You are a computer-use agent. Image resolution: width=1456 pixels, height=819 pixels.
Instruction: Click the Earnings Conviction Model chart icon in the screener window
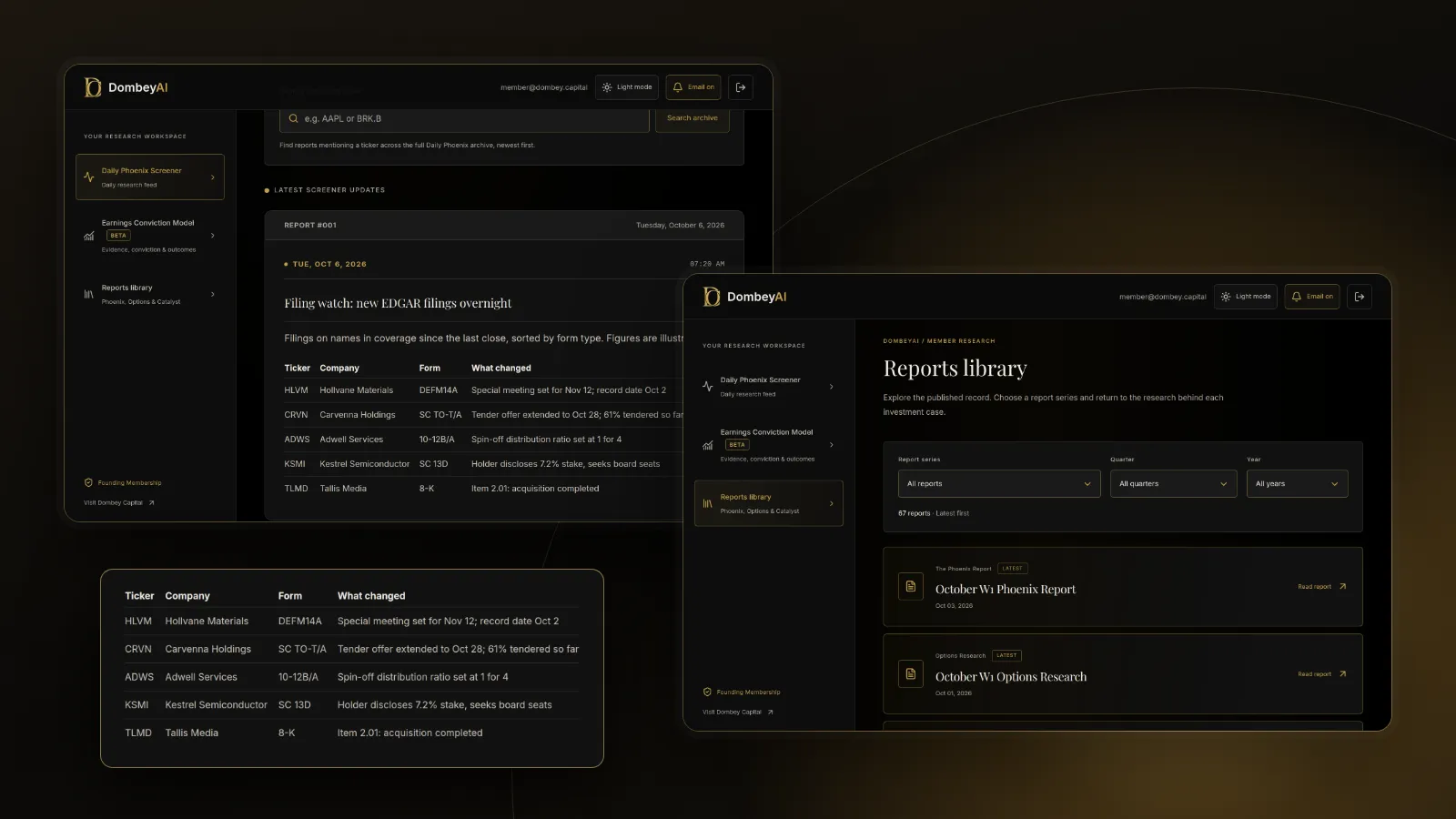pyautogui.click(x=89, y=236)
